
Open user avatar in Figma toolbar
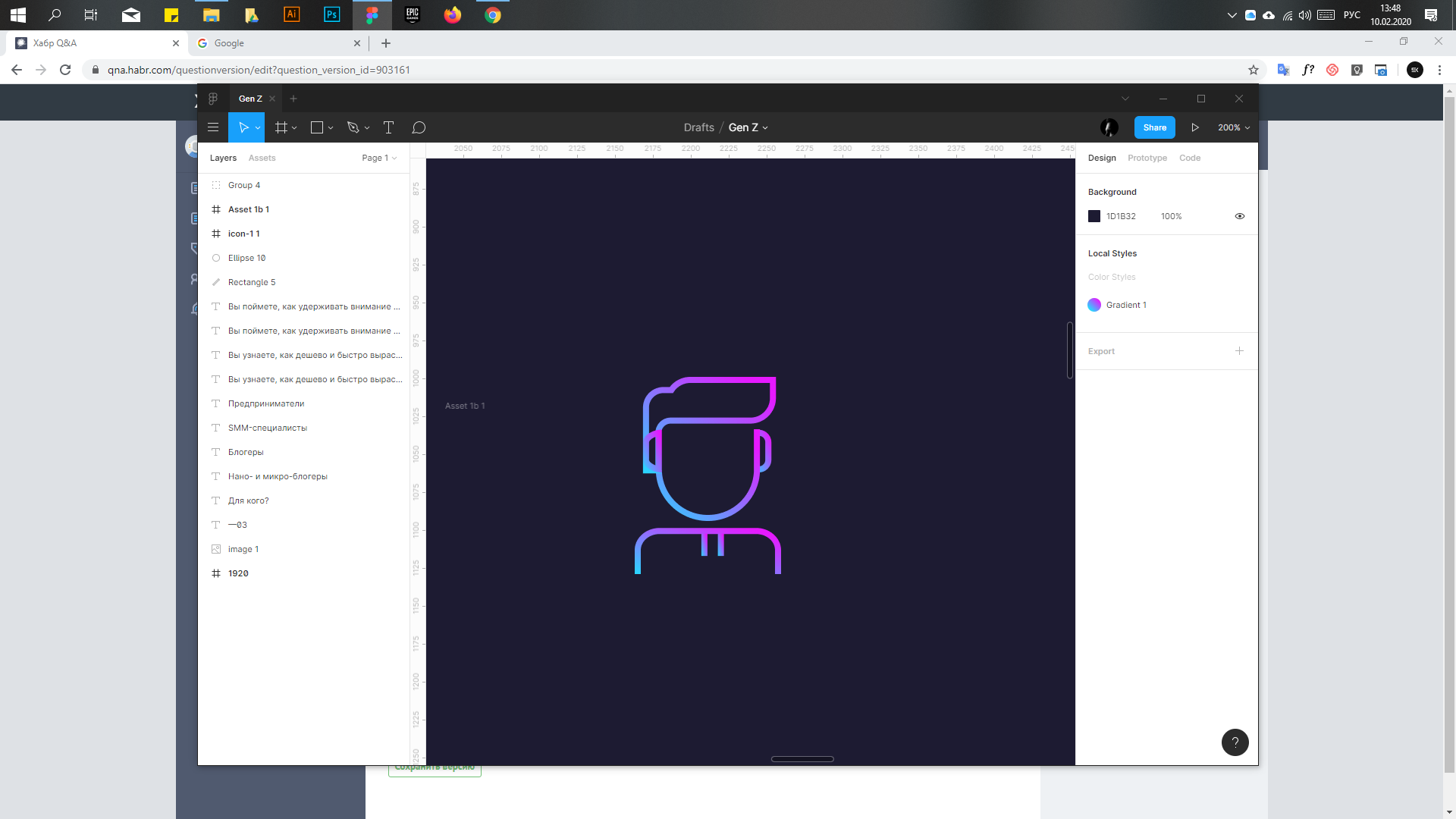[1109, 127]
